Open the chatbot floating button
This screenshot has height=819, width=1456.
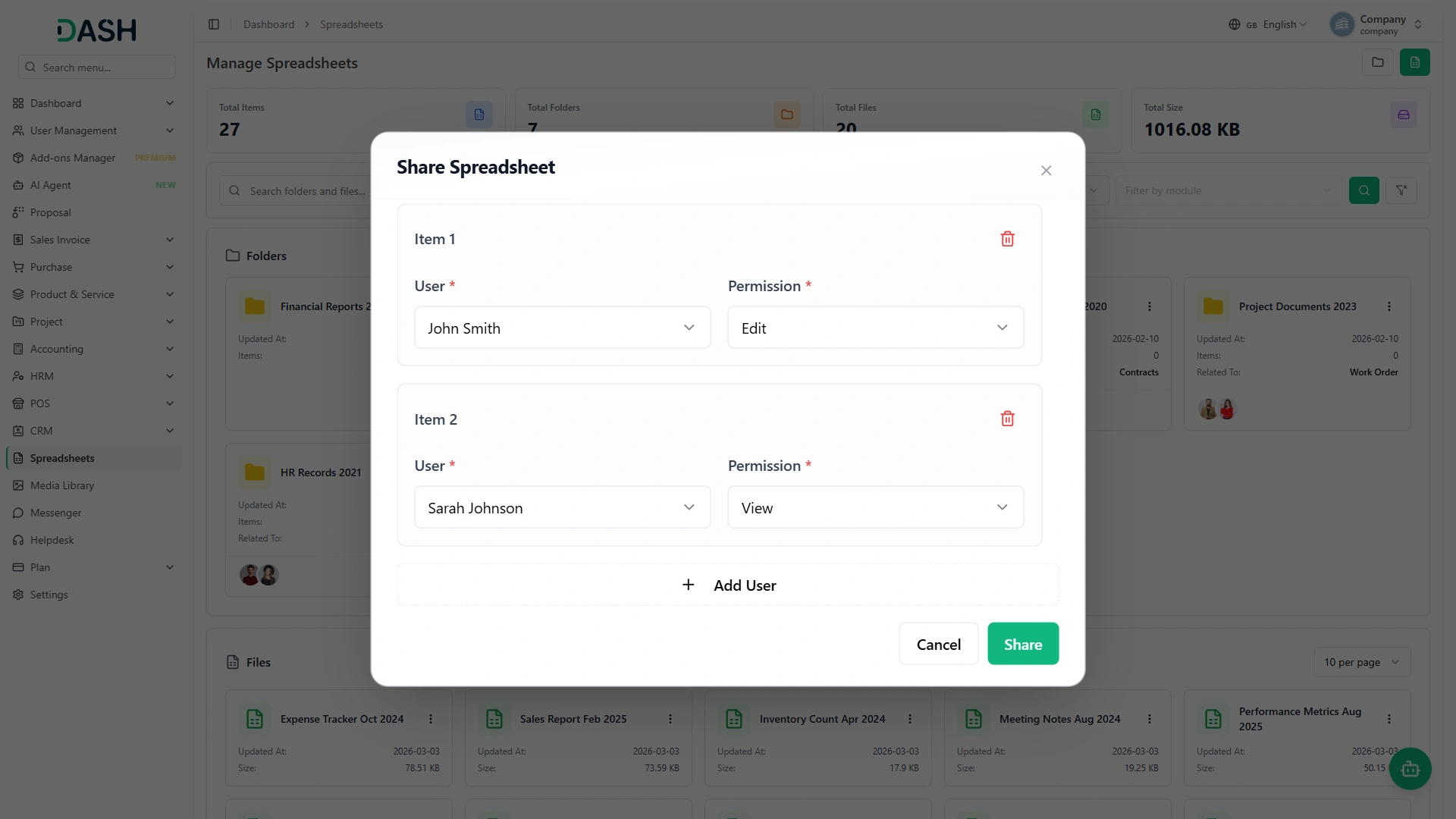pyautogui.click(x=1410, y=769)
